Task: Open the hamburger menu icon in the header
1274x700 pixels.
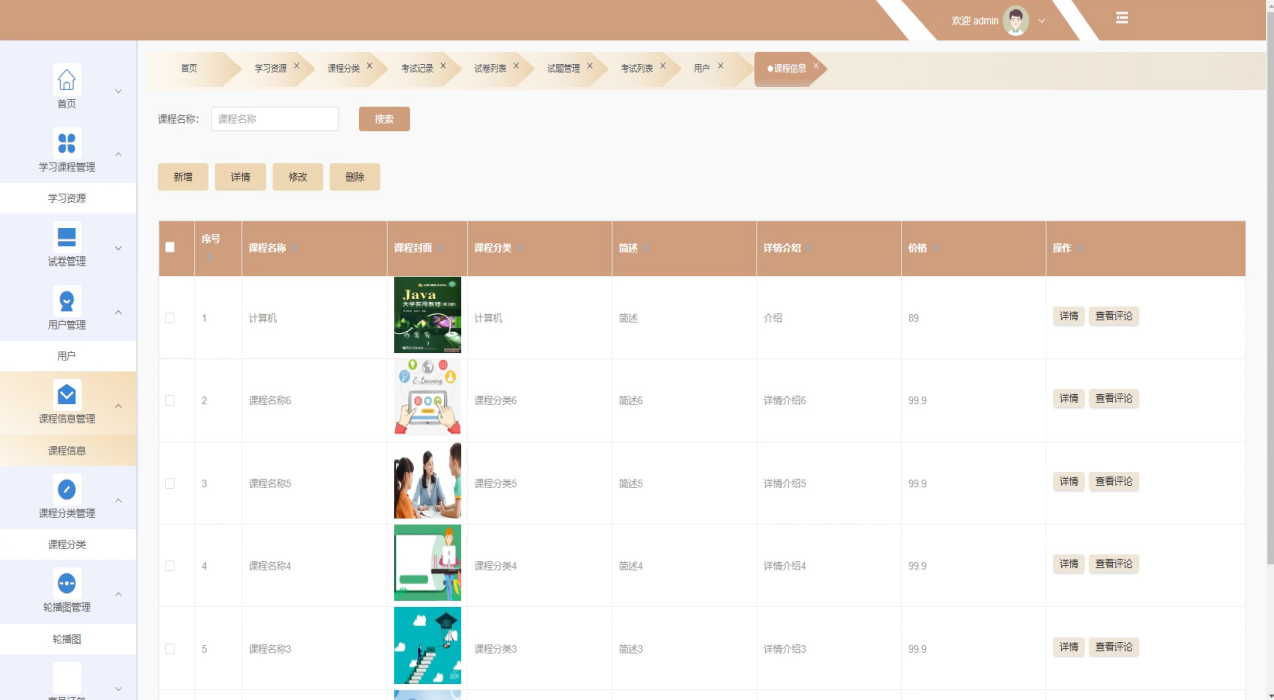Action: pos(1122,18)
